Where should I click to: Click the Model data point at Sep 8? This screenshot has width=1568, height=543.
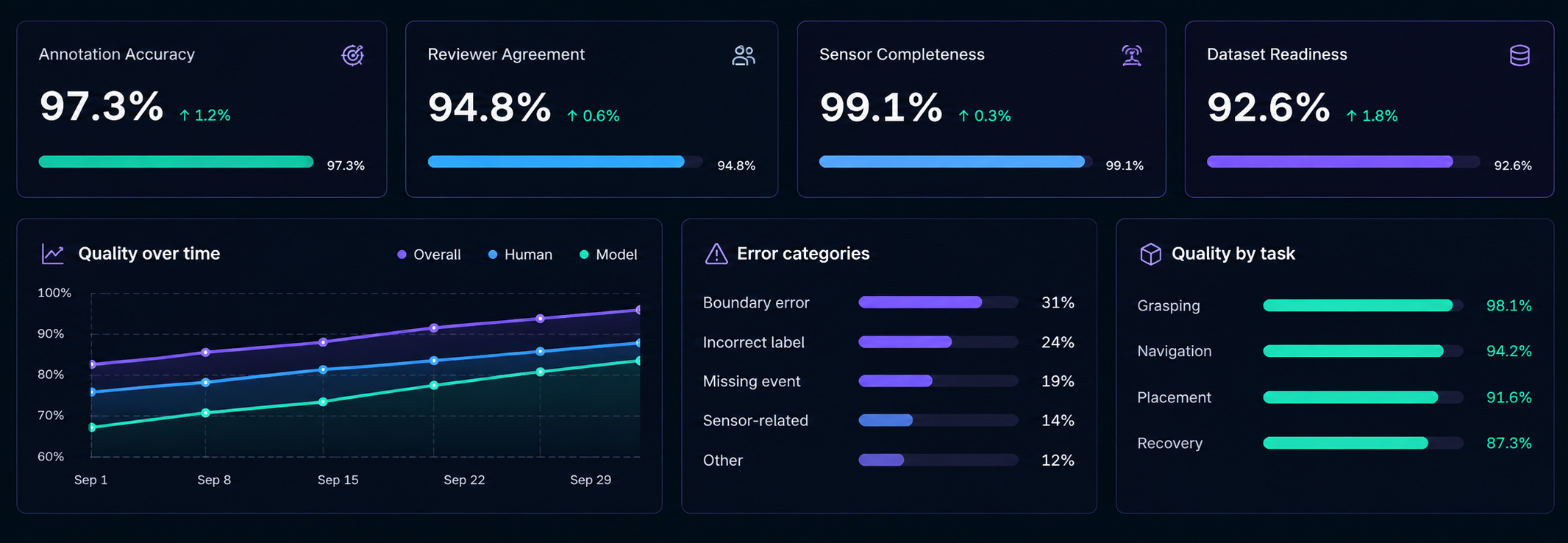pyautogui.click(x=205, y=413)
